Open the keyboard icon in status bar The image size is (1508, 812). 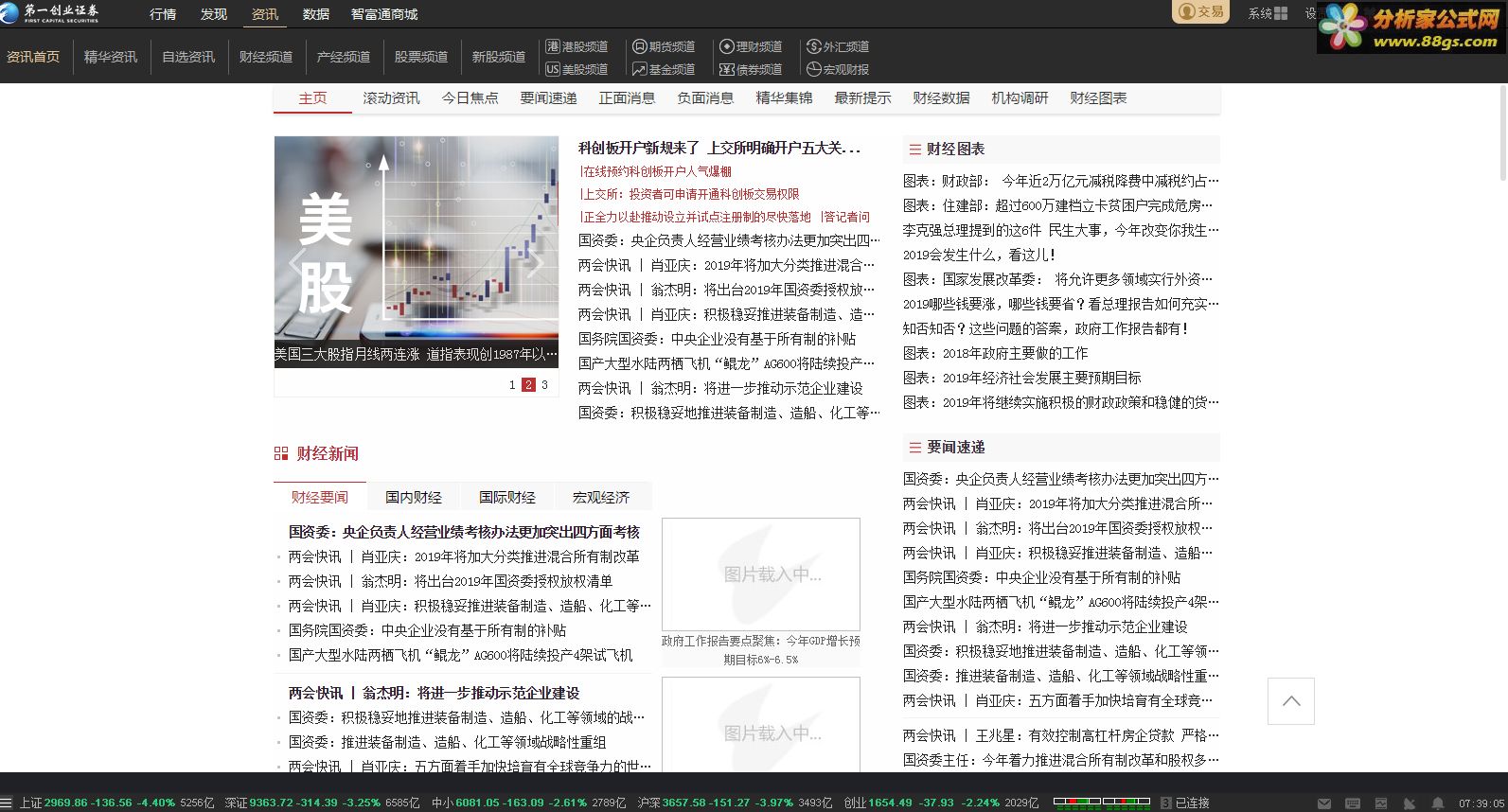[x=1353, y=803]
